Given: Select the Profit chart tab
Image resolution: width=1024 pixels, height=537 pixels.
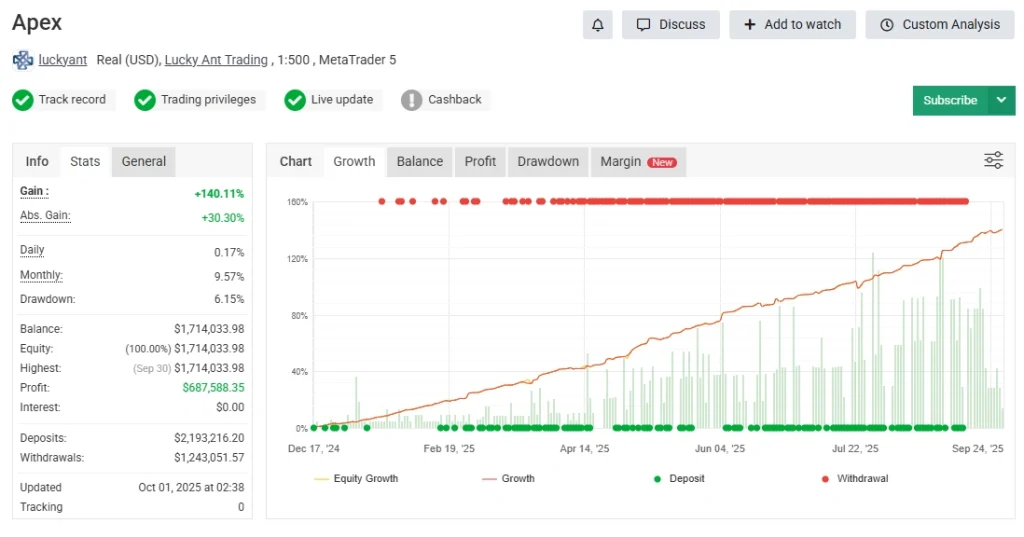Looking at the screenshot, I should 480,161.
